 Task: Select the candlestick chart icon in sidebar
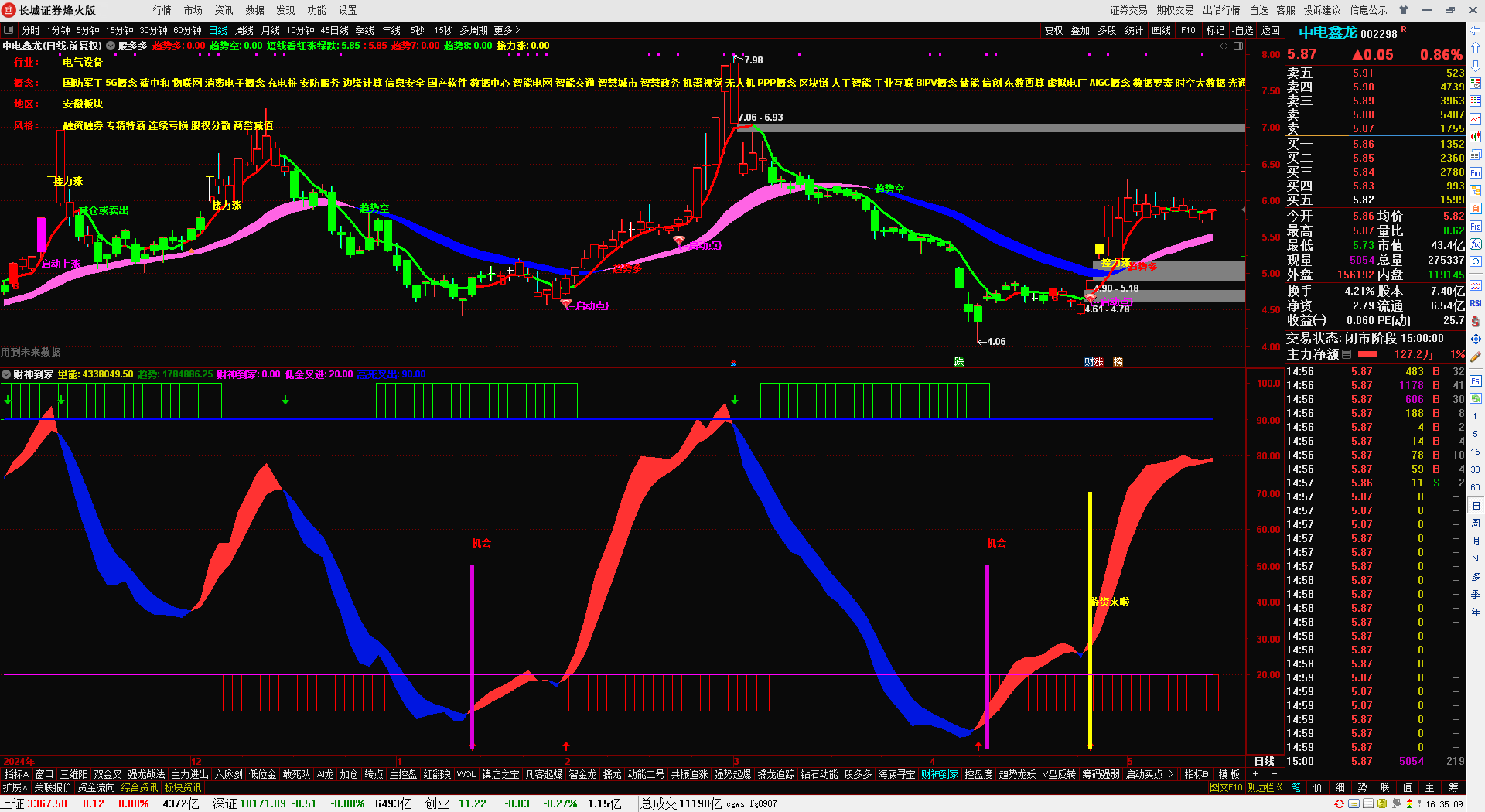coord(1476,137)
